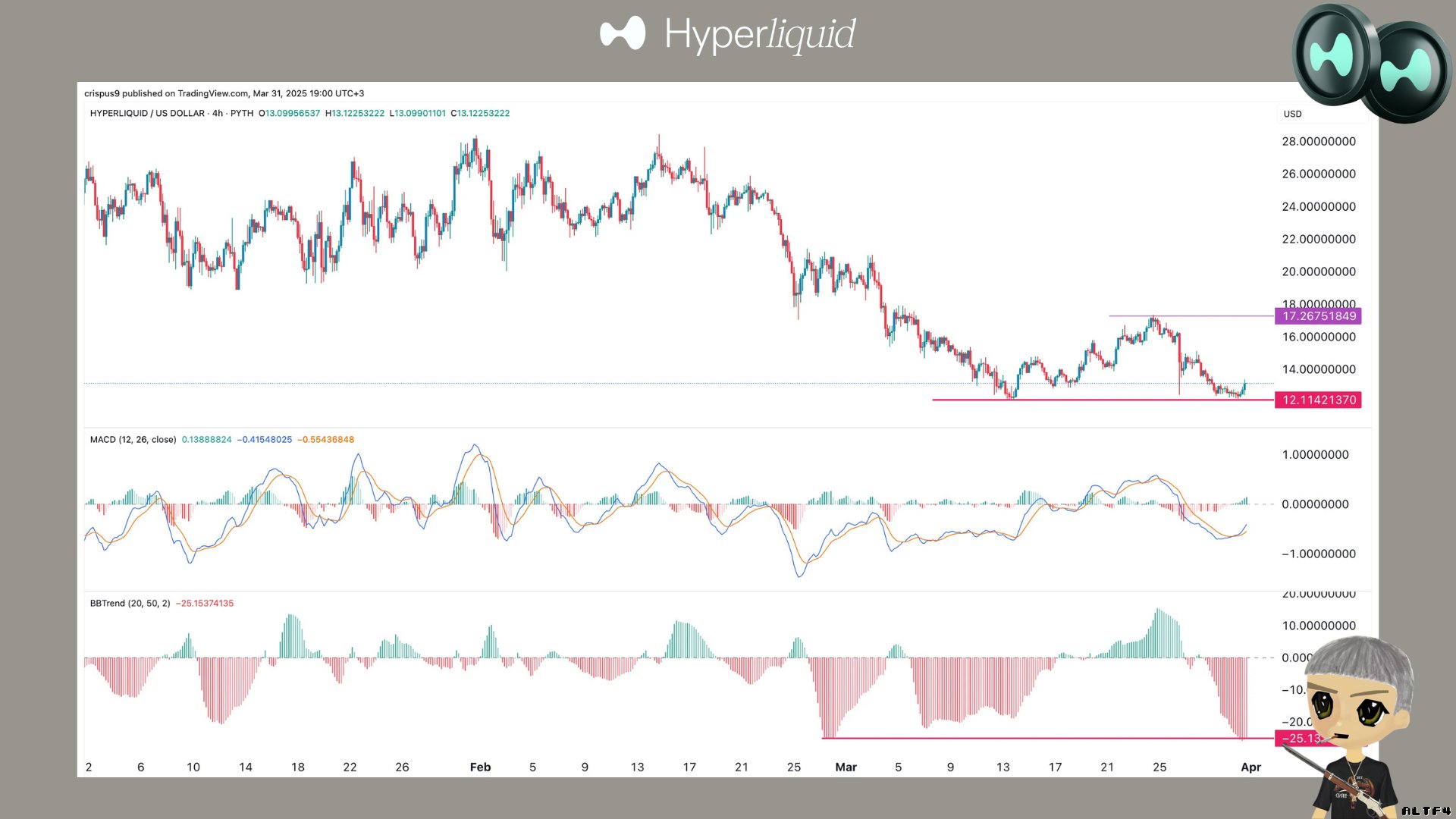
Task: Click the close price value C13.12253222
Action: coord(480,113)
